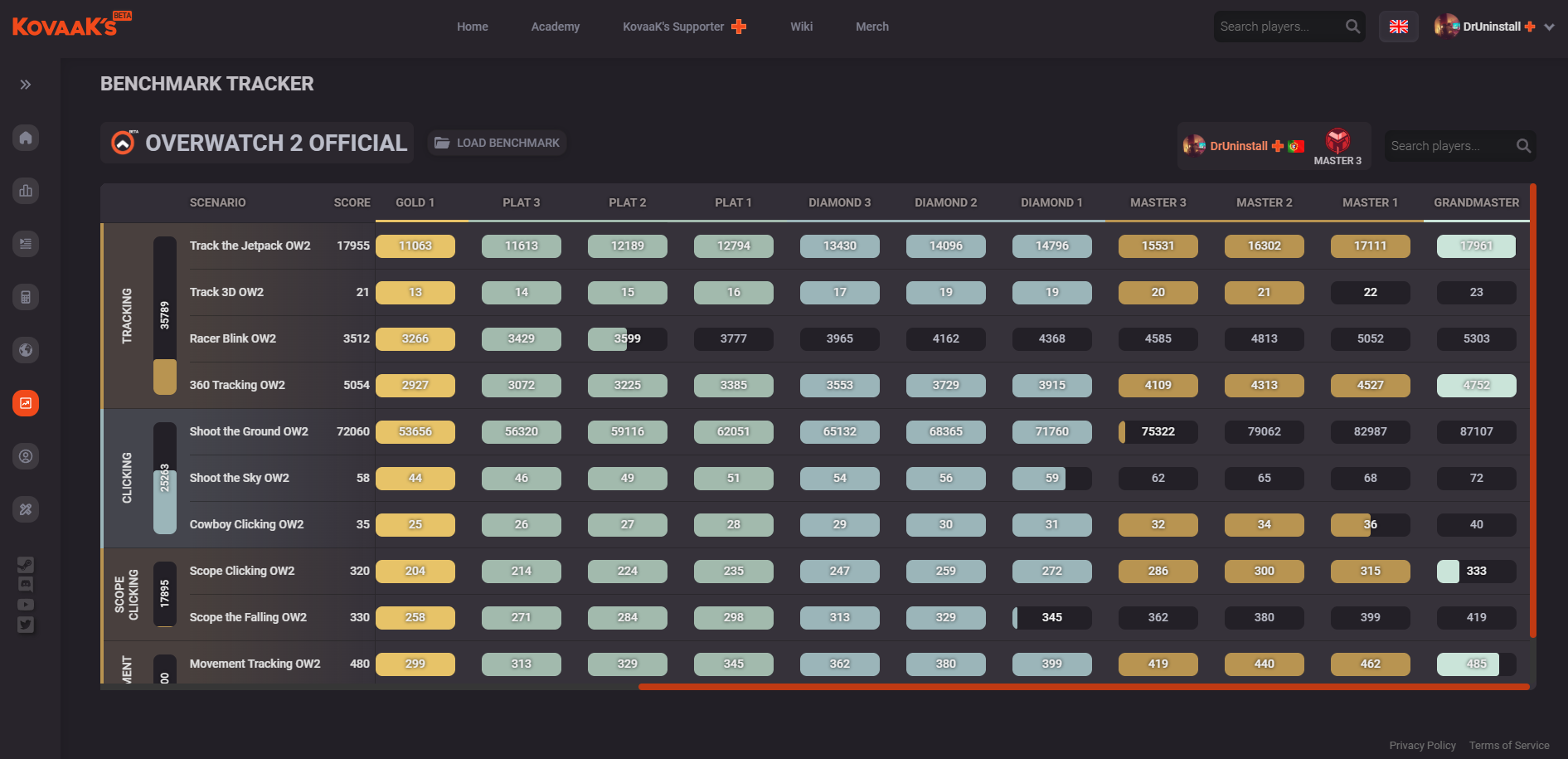Open the account menu chevron
The height and width of the screenshot is (759, 1568).
click(x=1549, y=27)
